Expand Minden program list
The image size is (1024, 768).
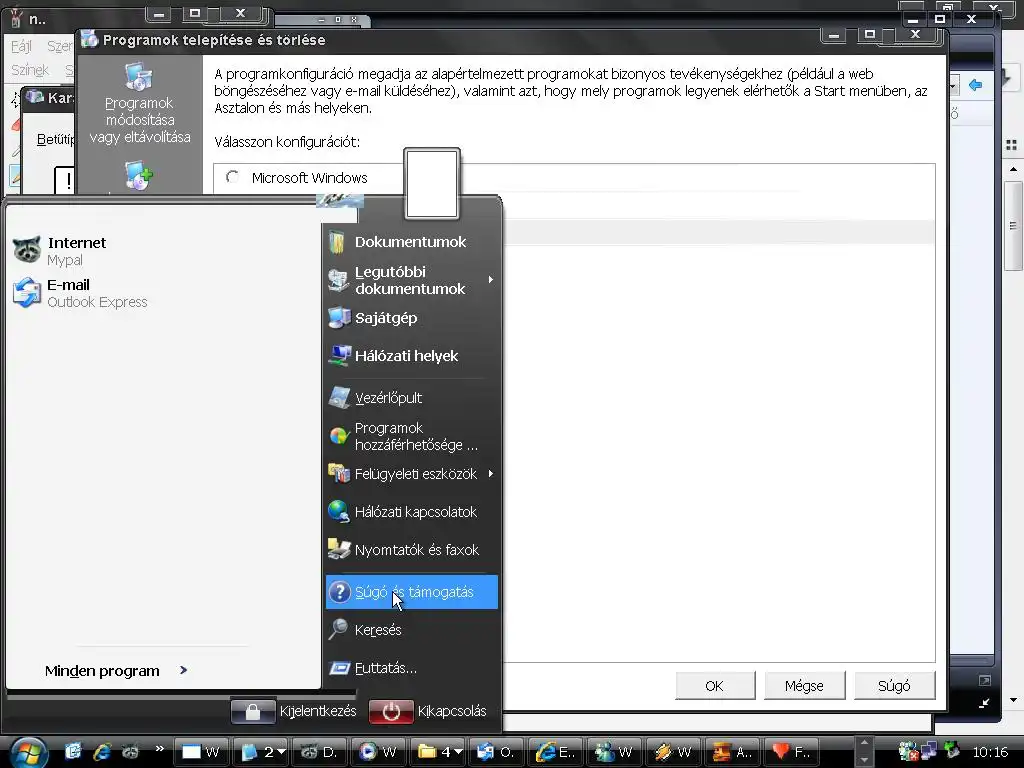pos(116,671)
